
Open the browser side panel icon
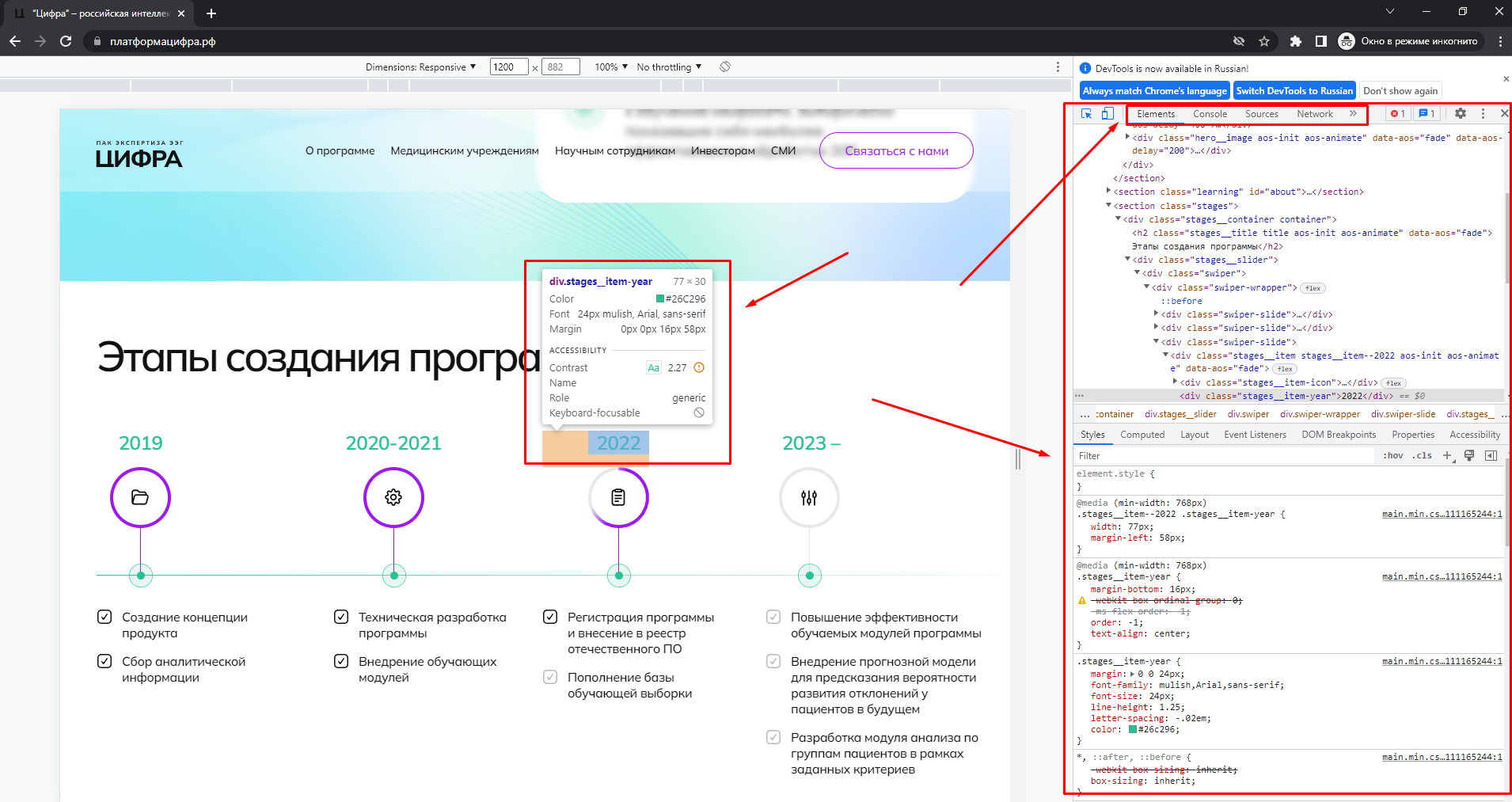pyautogui.click(x=1320, y=41)
